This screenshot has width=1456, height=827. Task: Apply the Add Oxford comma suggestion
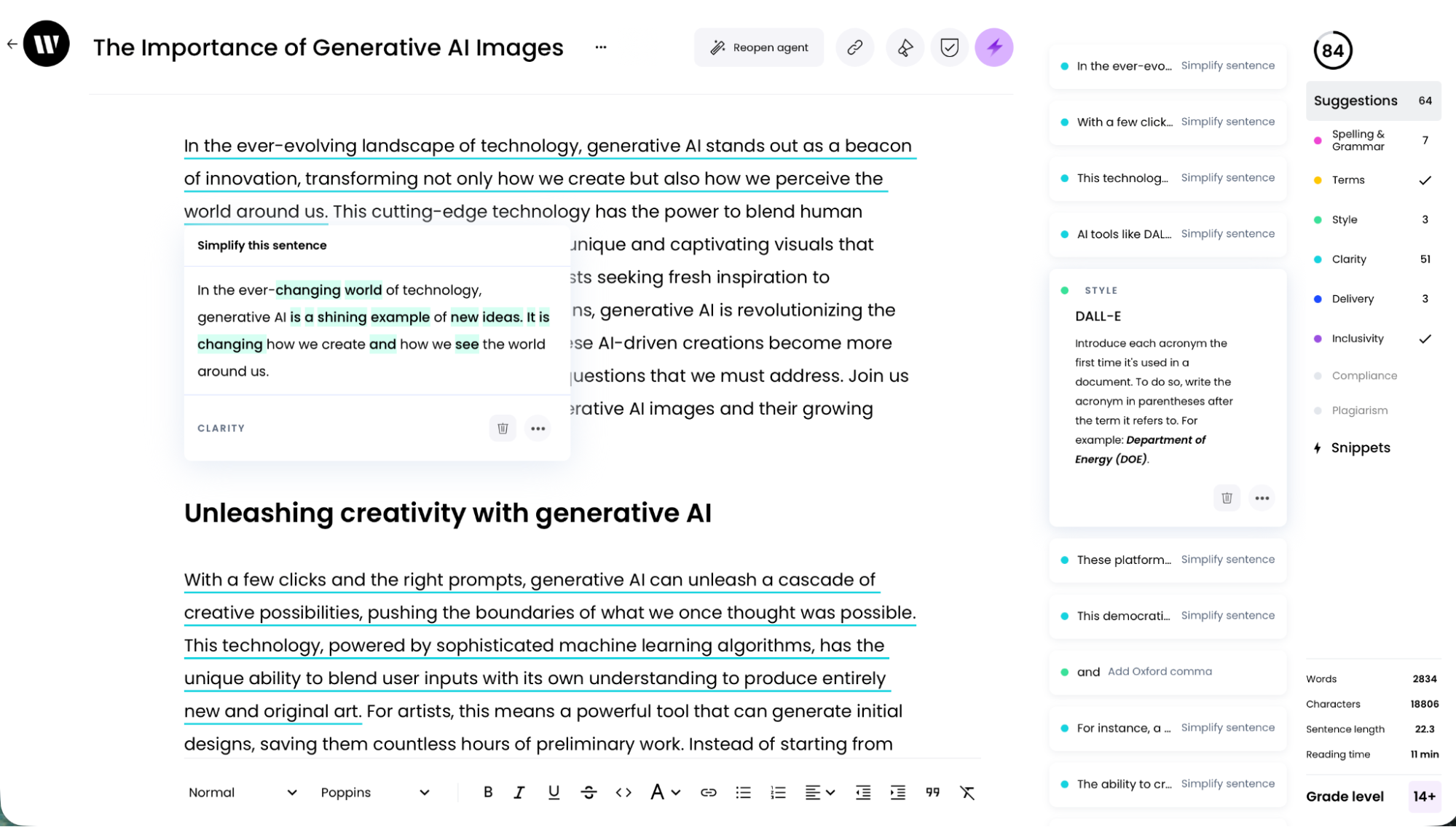tap(1159, 671)
